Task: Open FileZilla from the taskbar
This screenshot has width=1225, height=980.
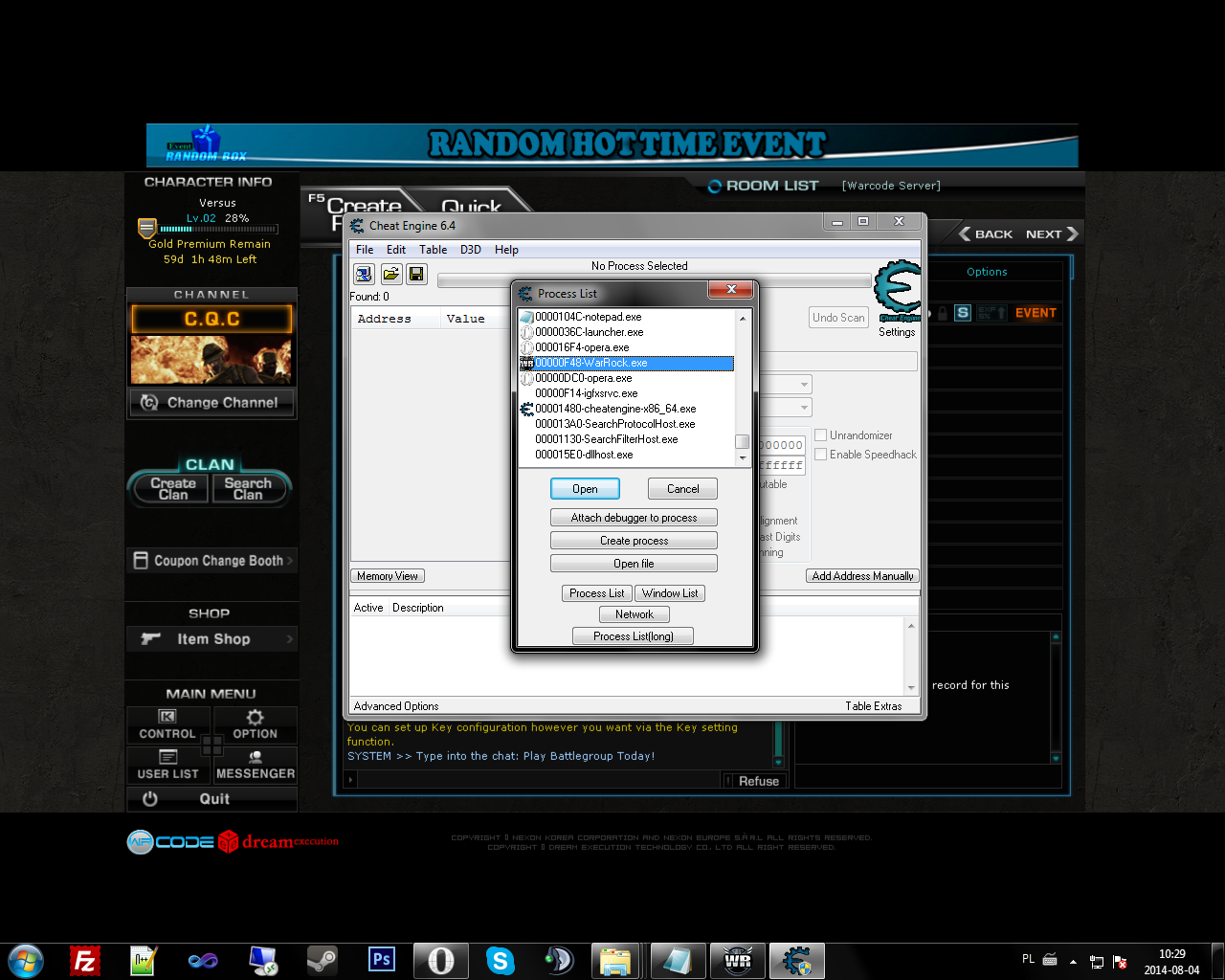Action: point(85,960)
